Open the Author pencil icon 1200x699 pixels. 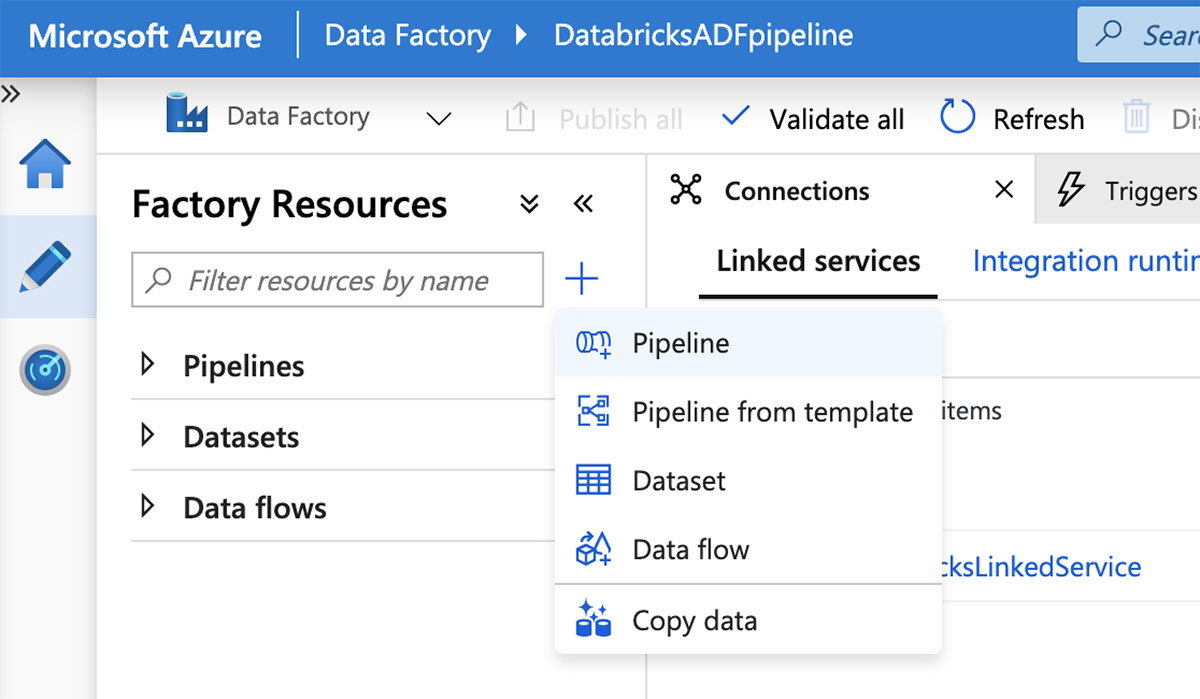46,266
